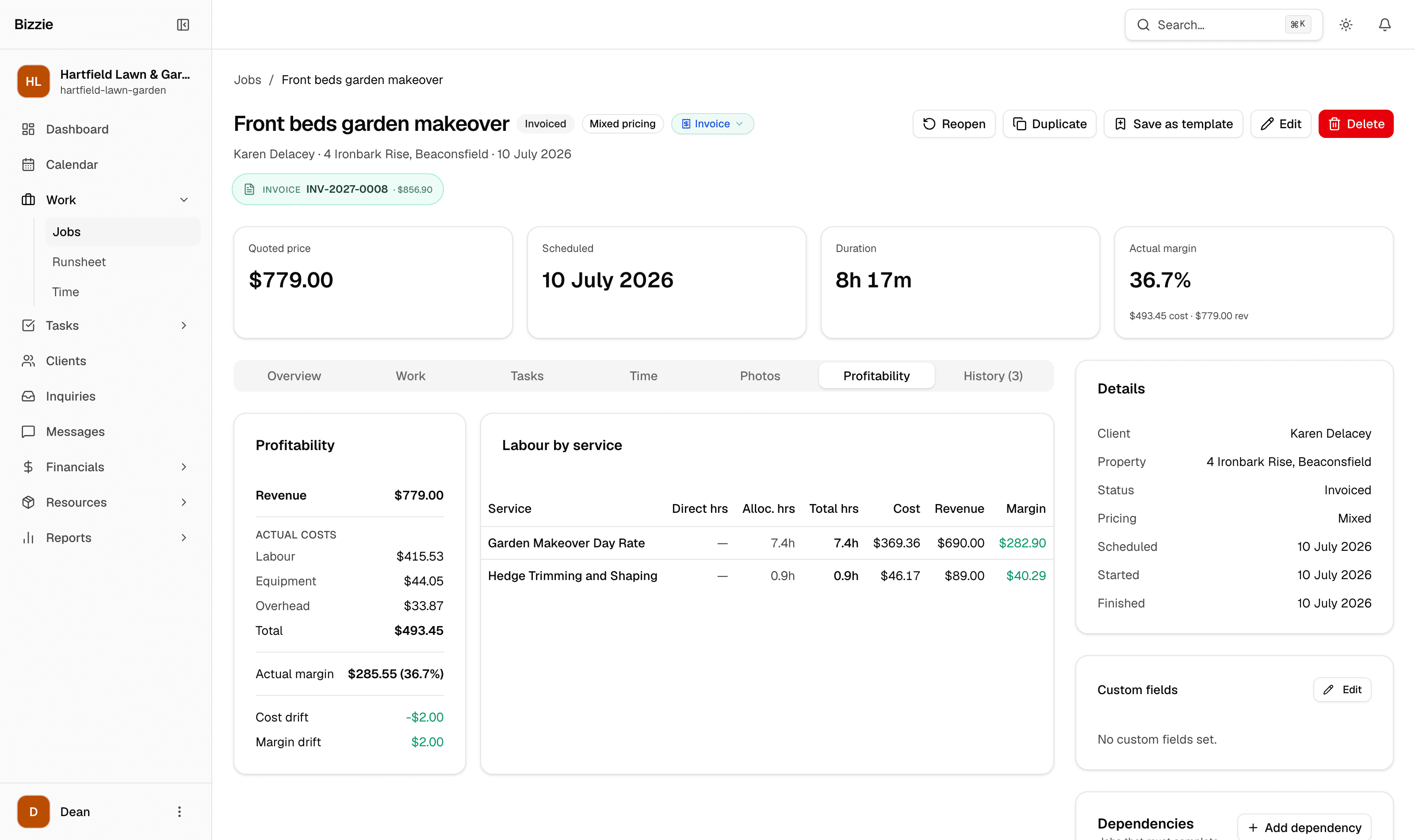Expand the Reports sidebar section
The height and width of the screenshot is (840, 1415).
click(x=184, y=538)
